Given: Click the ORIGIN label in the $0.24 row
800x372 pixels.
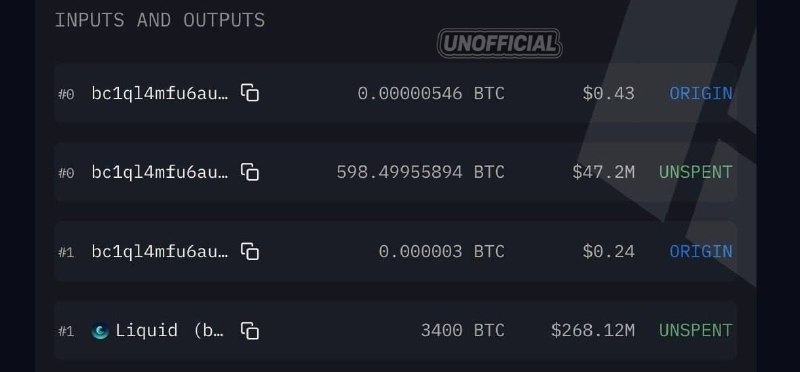Looking at the screenshot, I should [701, 252].
